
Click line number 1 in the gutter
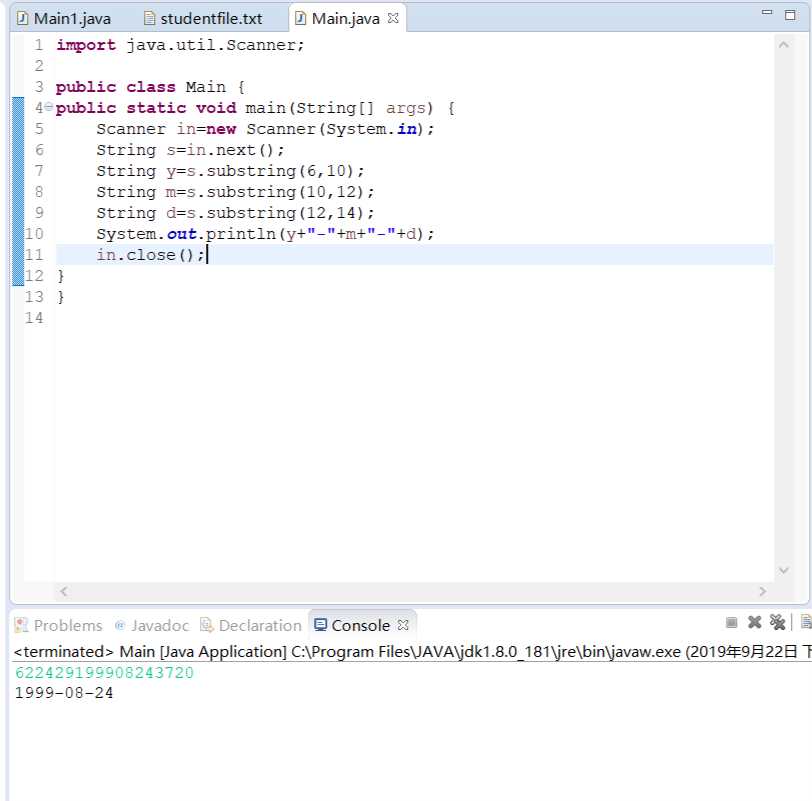point(39,45)
